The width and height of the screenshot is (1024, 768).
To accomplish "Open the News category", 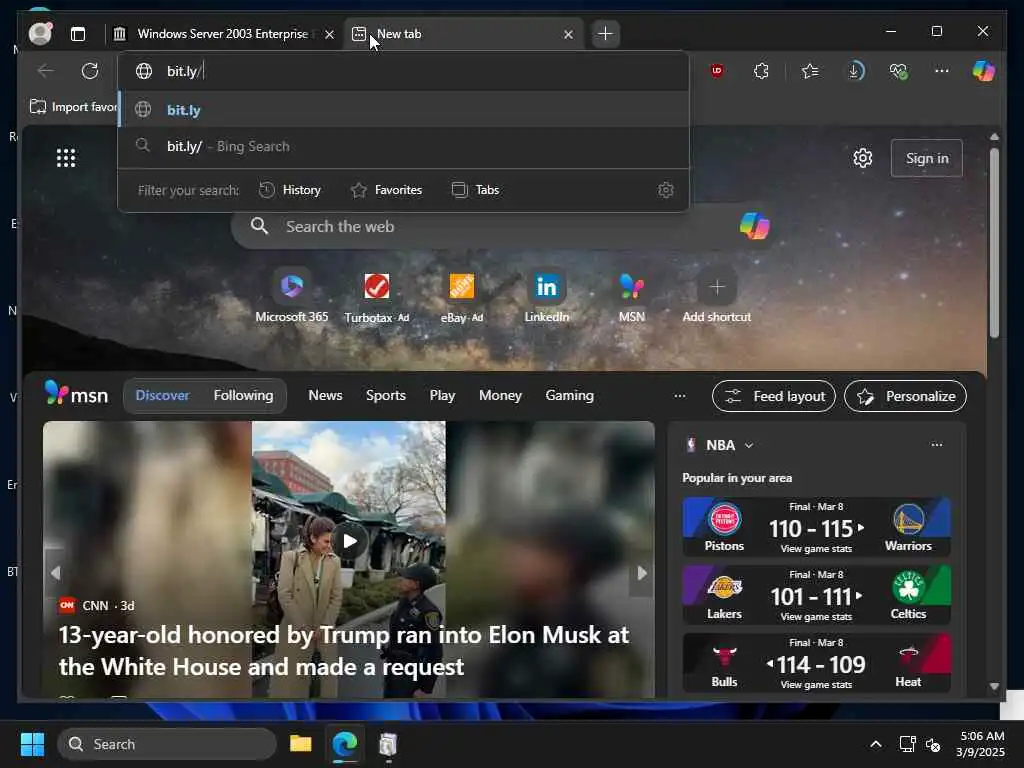I will (325, 395).
